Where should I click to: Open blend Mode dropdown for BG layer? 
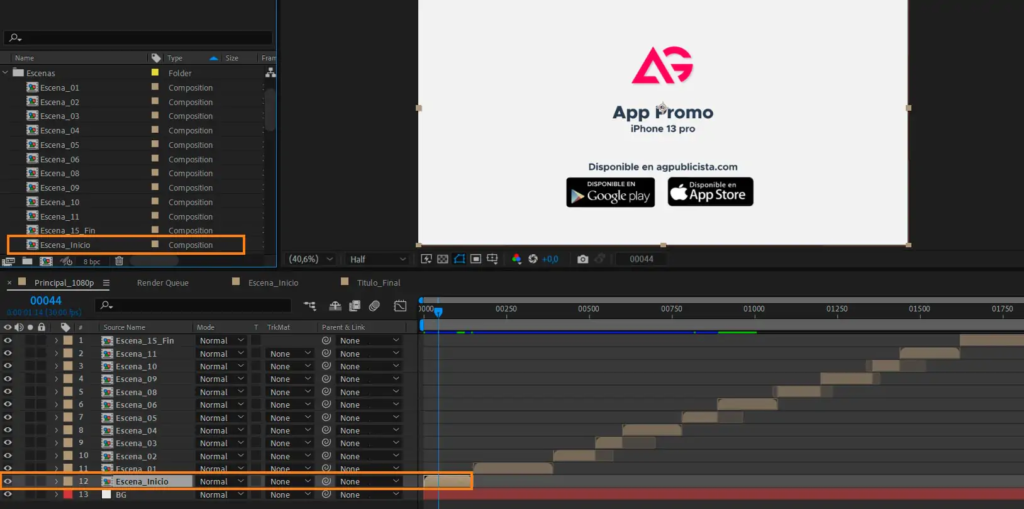coord(221,495)
